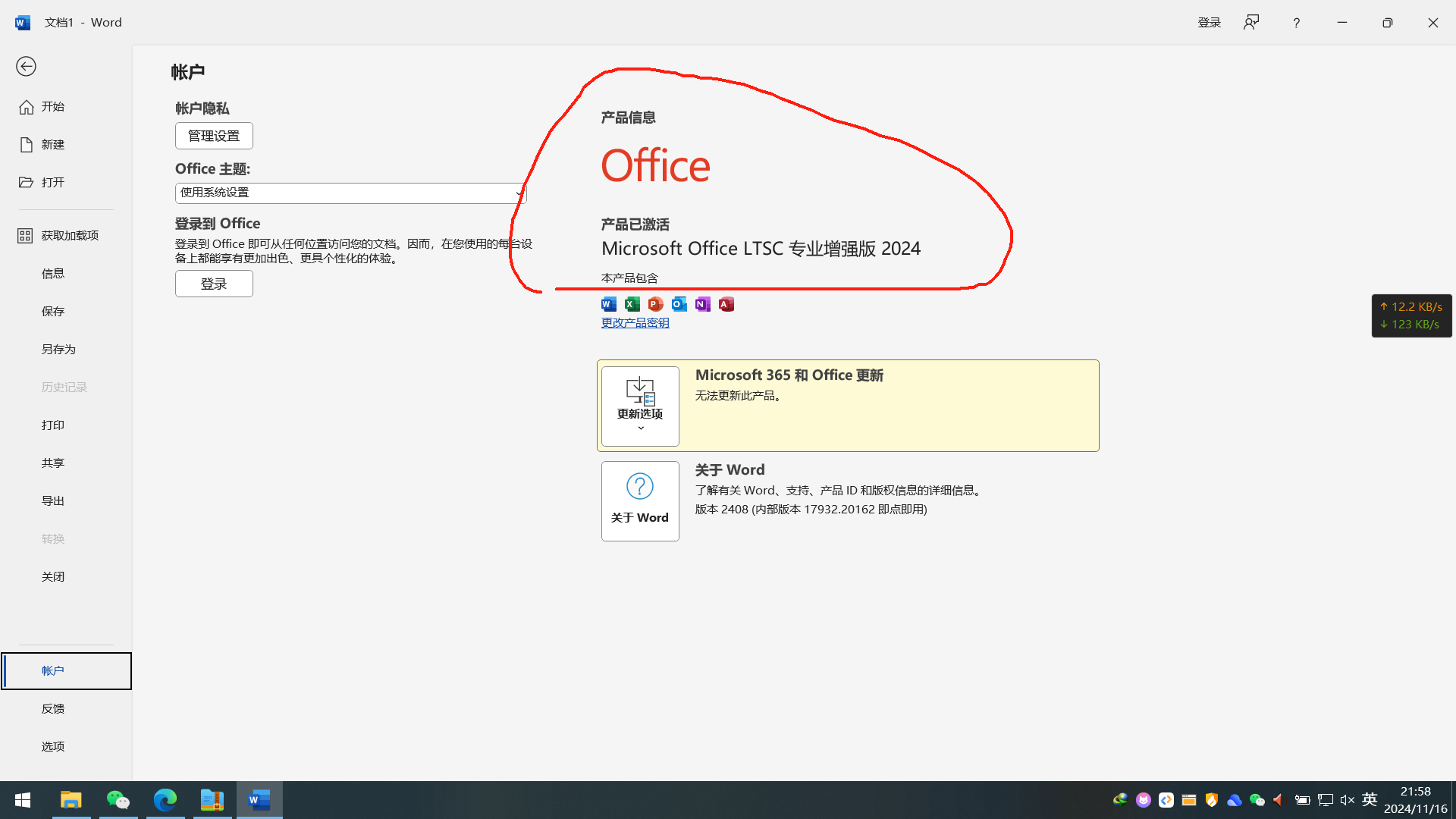The height and width of the screenshot is (819, 1456).
Task: Choose 另存为 in the sidebar
Action: click(66, 350)
